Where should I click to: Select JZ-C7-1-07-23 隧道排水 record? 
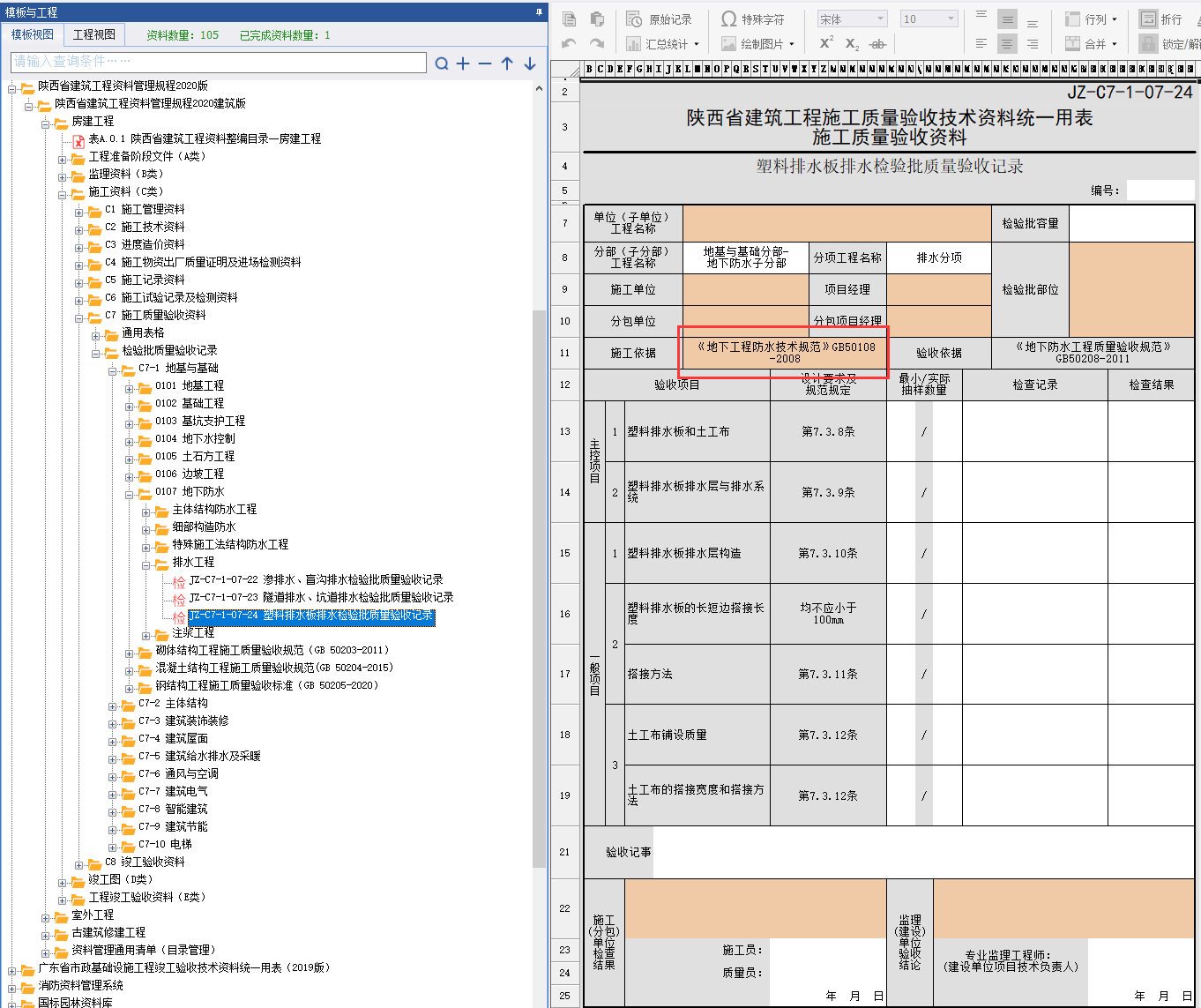click(x=321, y=597)
